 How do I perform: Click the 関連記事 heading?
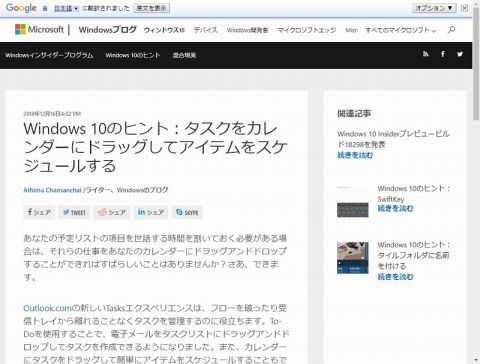click(354, 114)
